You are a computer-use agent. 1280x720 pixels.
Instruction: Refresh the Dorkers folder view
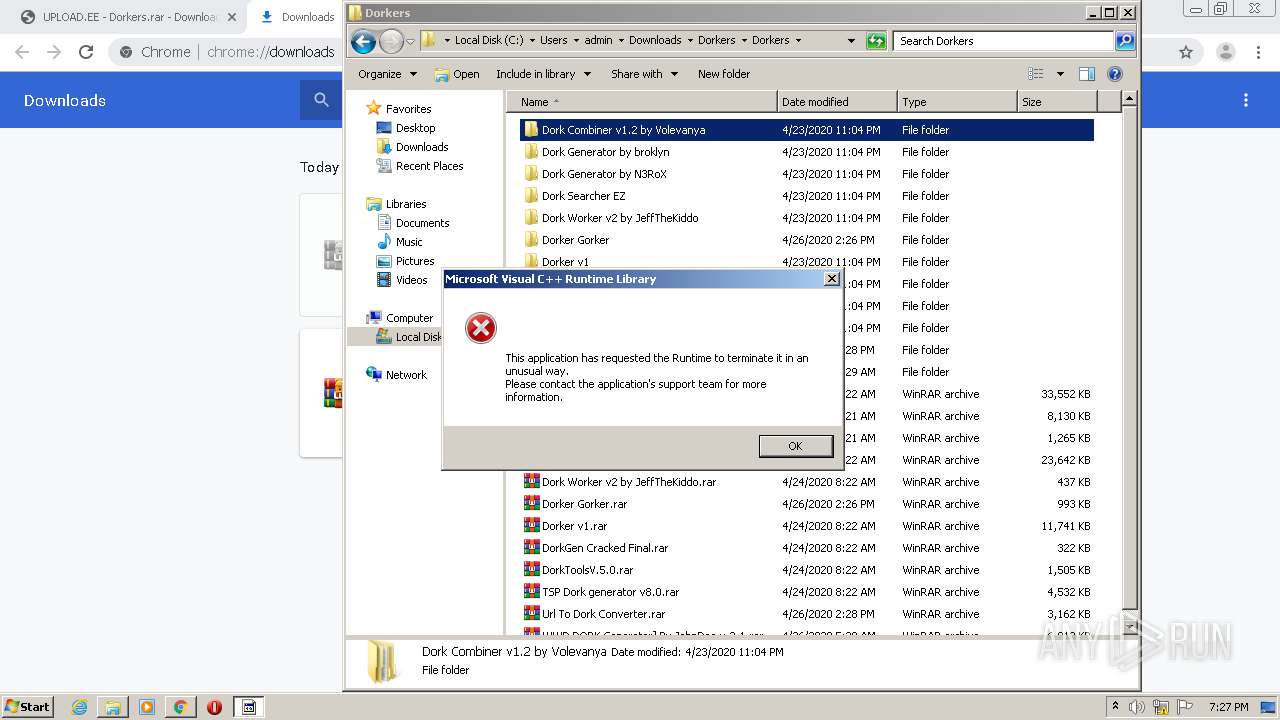point(876,41)
